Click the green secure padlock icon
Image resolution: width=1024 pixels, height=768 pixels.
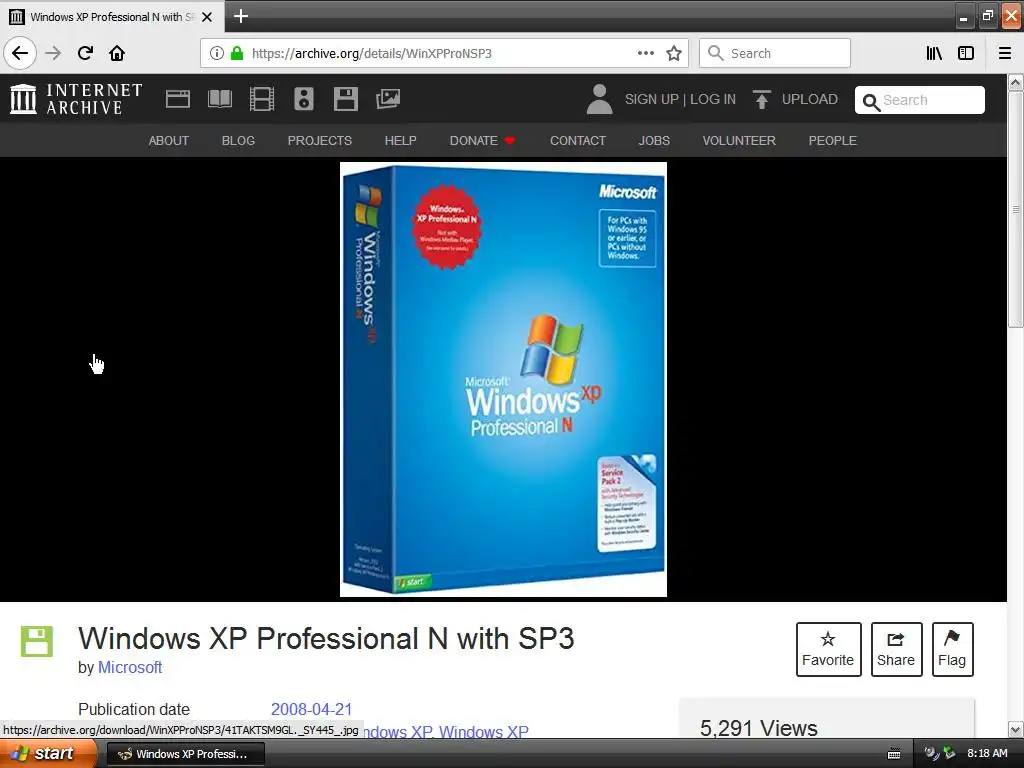pyautogui.click(x=237, y=53)
